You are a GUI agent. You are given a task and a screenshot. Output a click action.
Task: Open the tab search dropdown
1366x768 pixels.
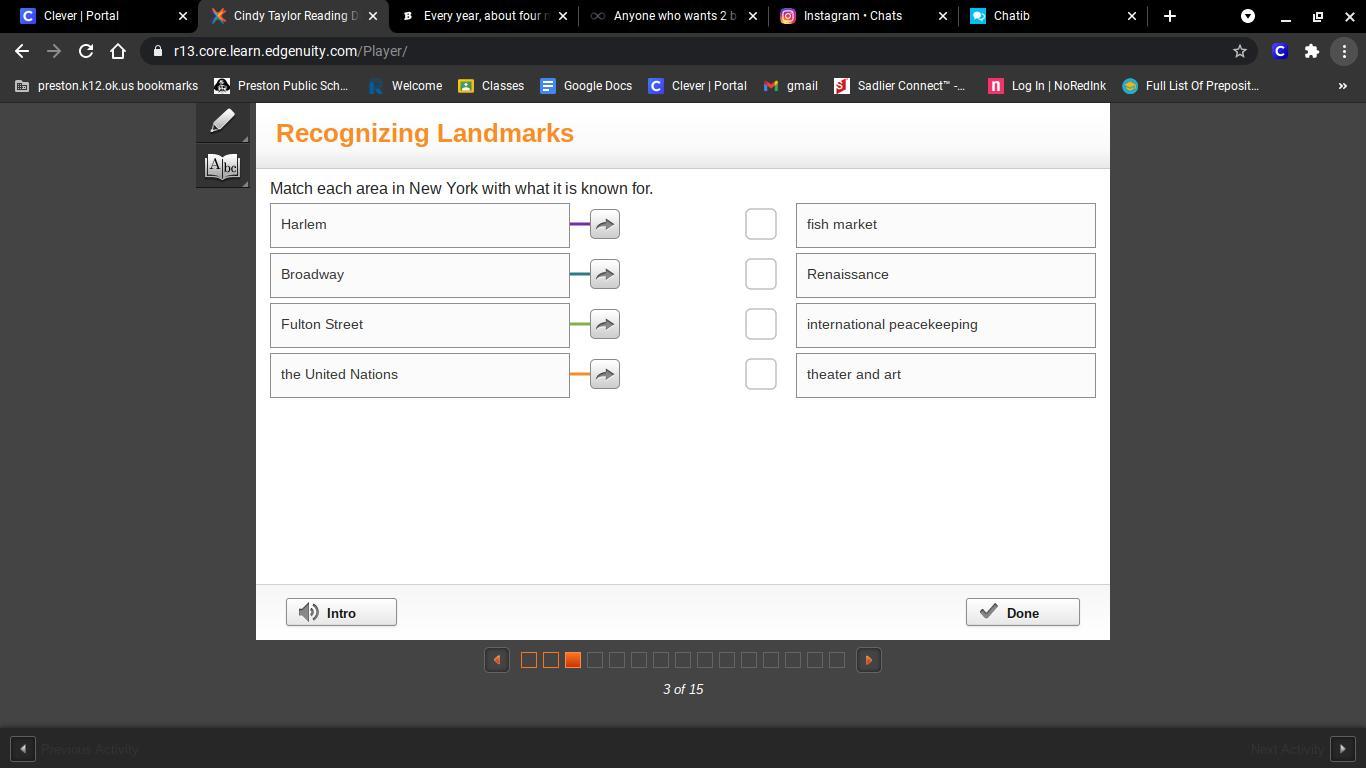(1247, 16)
